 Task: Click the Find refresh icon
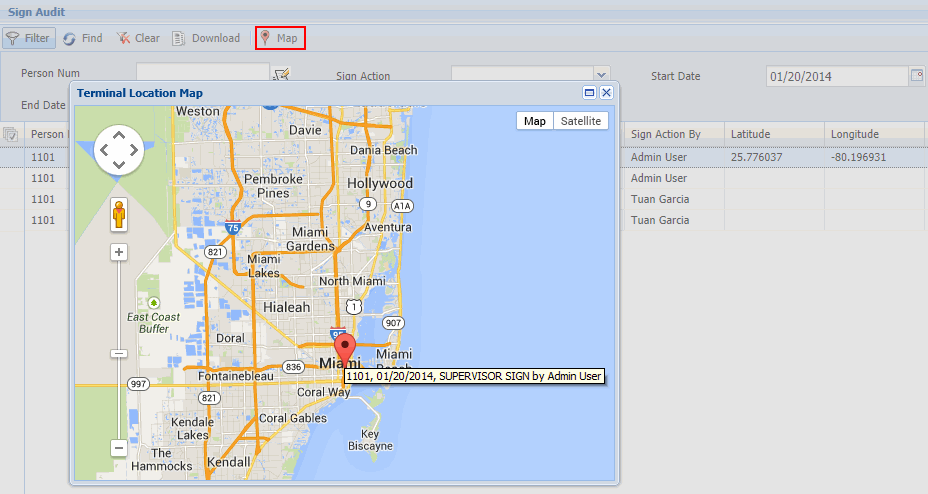coord(69,38)
